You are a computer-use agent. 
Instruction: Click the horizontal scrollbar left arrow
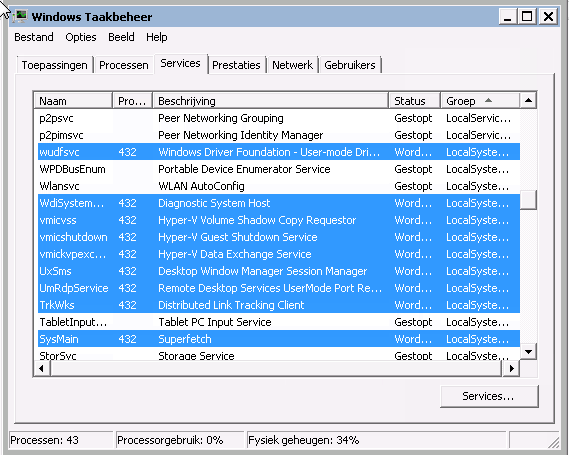42,369
